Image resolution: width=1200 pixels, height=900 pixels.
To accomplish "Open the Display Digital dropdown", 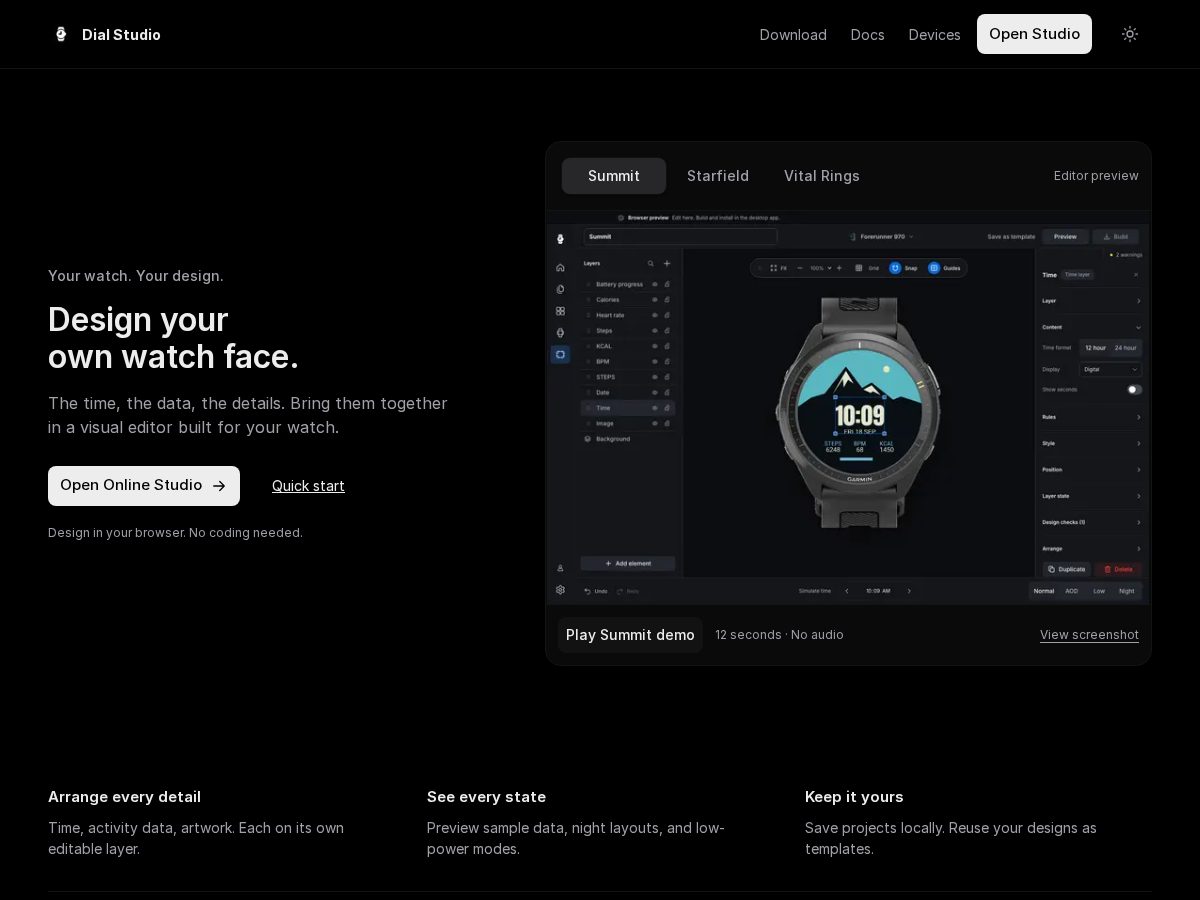I will (1111, 369).
